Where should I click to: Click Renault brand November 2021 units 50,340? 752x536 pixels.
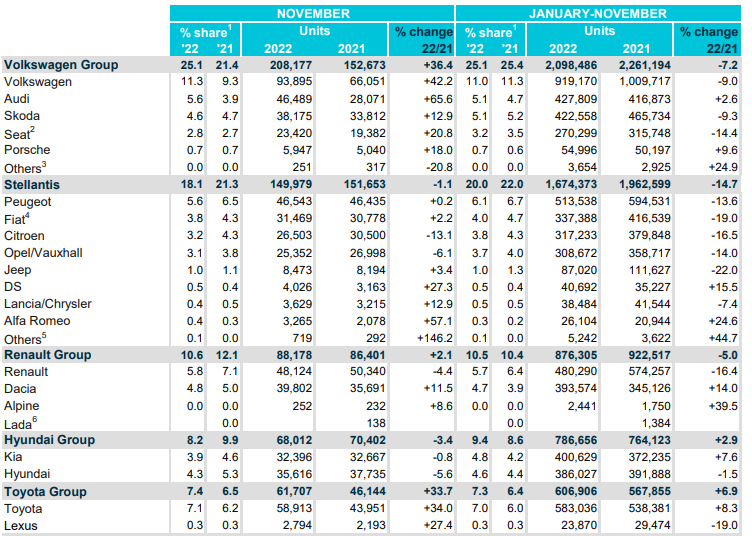click(368, 372)
